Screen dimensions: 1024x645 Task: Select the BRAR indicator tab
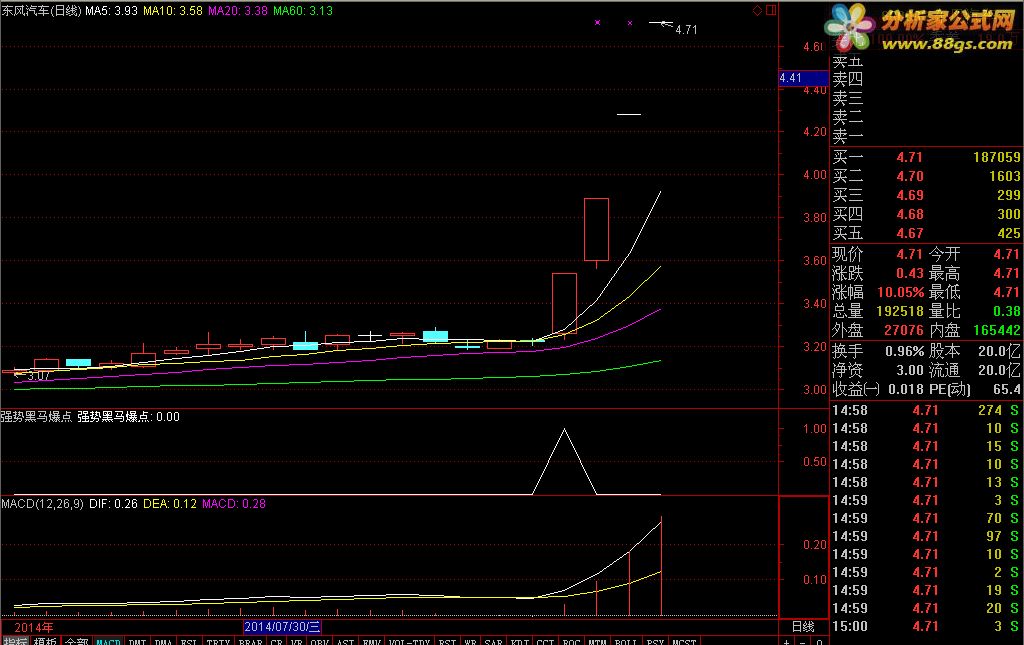tap(250, 642)
